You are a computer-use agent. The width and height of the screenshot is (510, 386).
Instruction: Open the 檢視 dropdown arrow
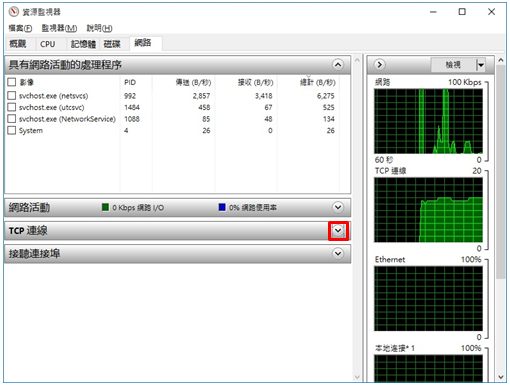[x=480, y=65]
